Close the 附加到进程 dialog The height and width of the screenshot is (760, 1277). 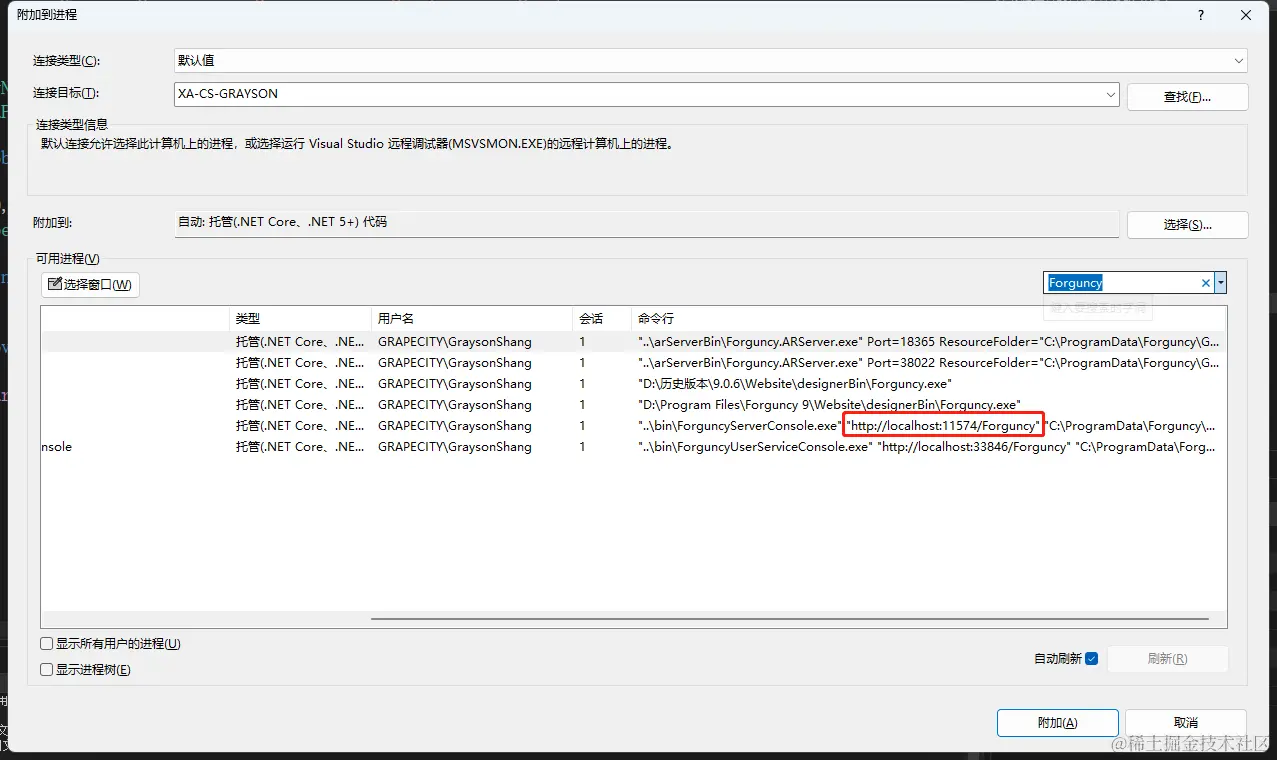(x=1246, y=15)
